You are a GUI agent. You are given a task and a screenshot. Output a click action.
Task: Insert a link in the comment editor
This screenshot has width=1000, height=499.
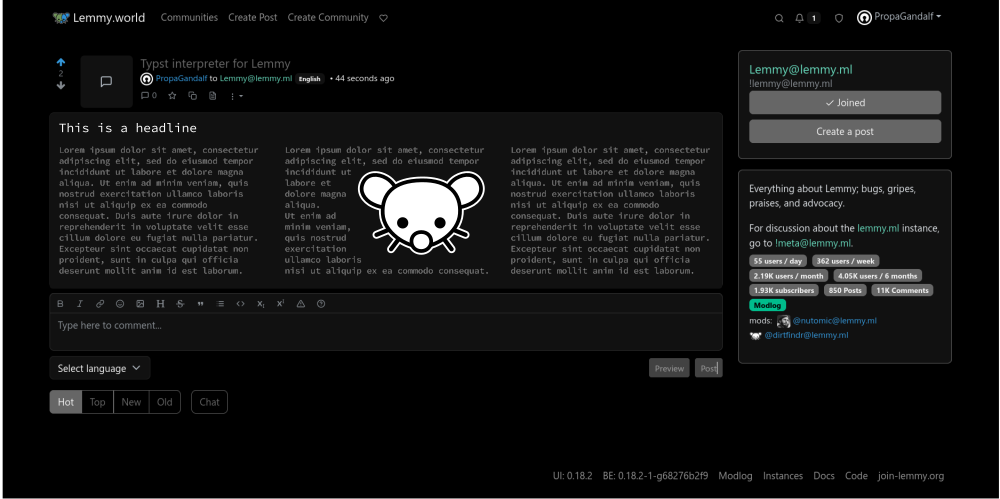pos(100,304)
